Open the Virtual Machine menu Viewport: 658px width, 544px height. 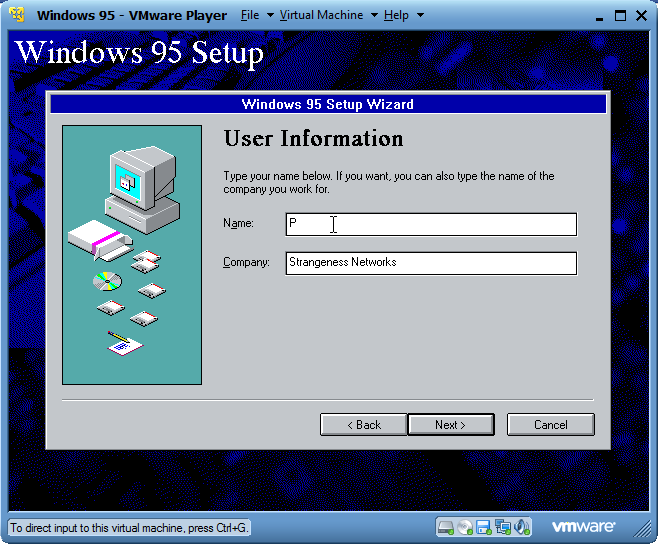click(x=321, y=15)
